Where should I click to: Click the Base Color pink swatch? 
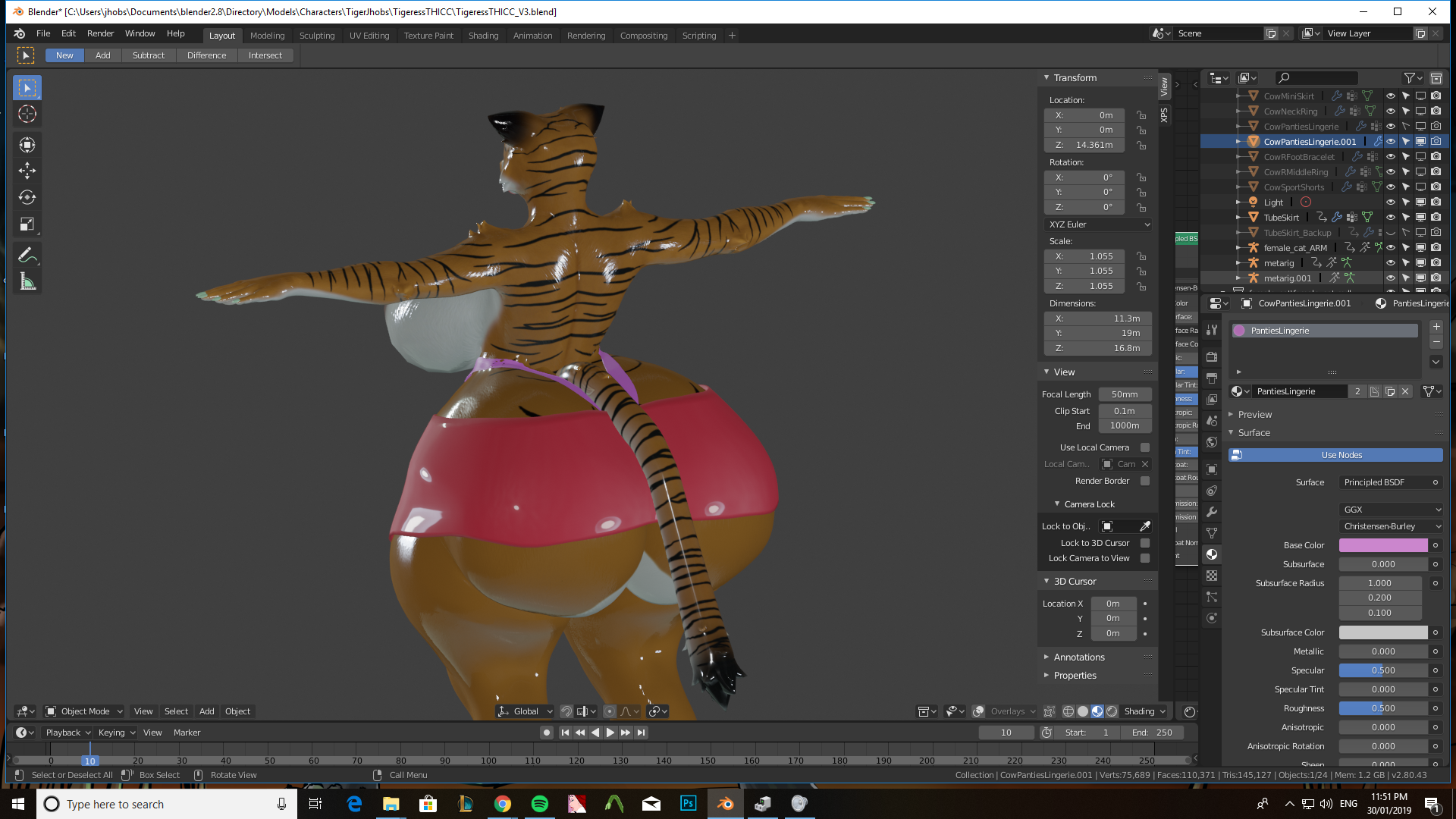click(1382, 545)
